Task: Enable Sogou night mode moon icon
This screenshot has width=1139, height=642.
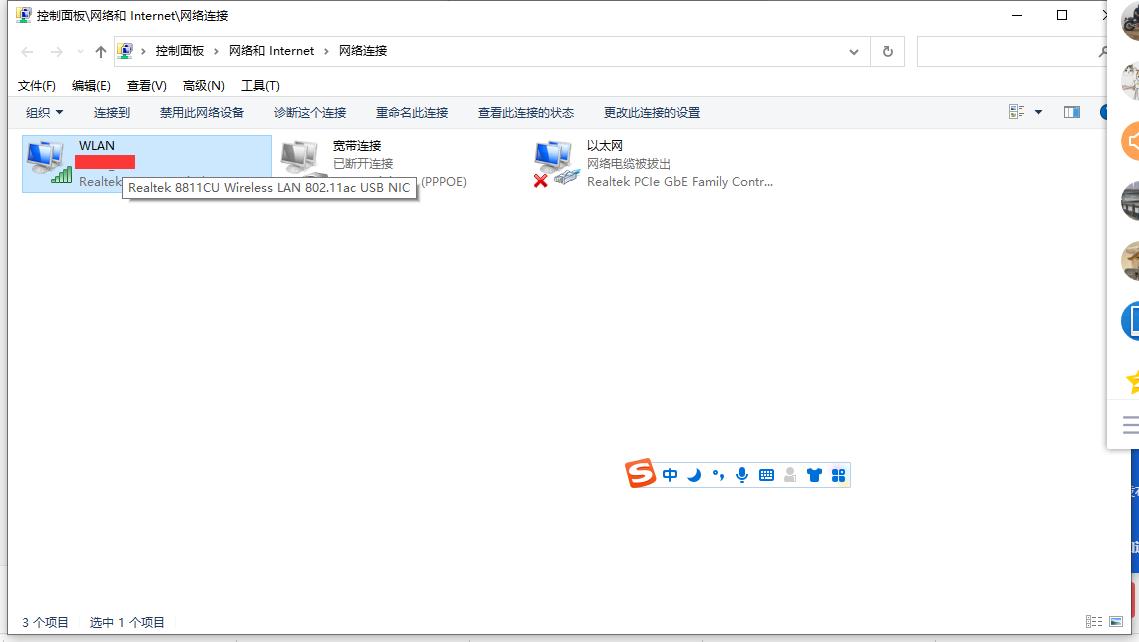Action: pyautogui.click(x=693, y=474)
